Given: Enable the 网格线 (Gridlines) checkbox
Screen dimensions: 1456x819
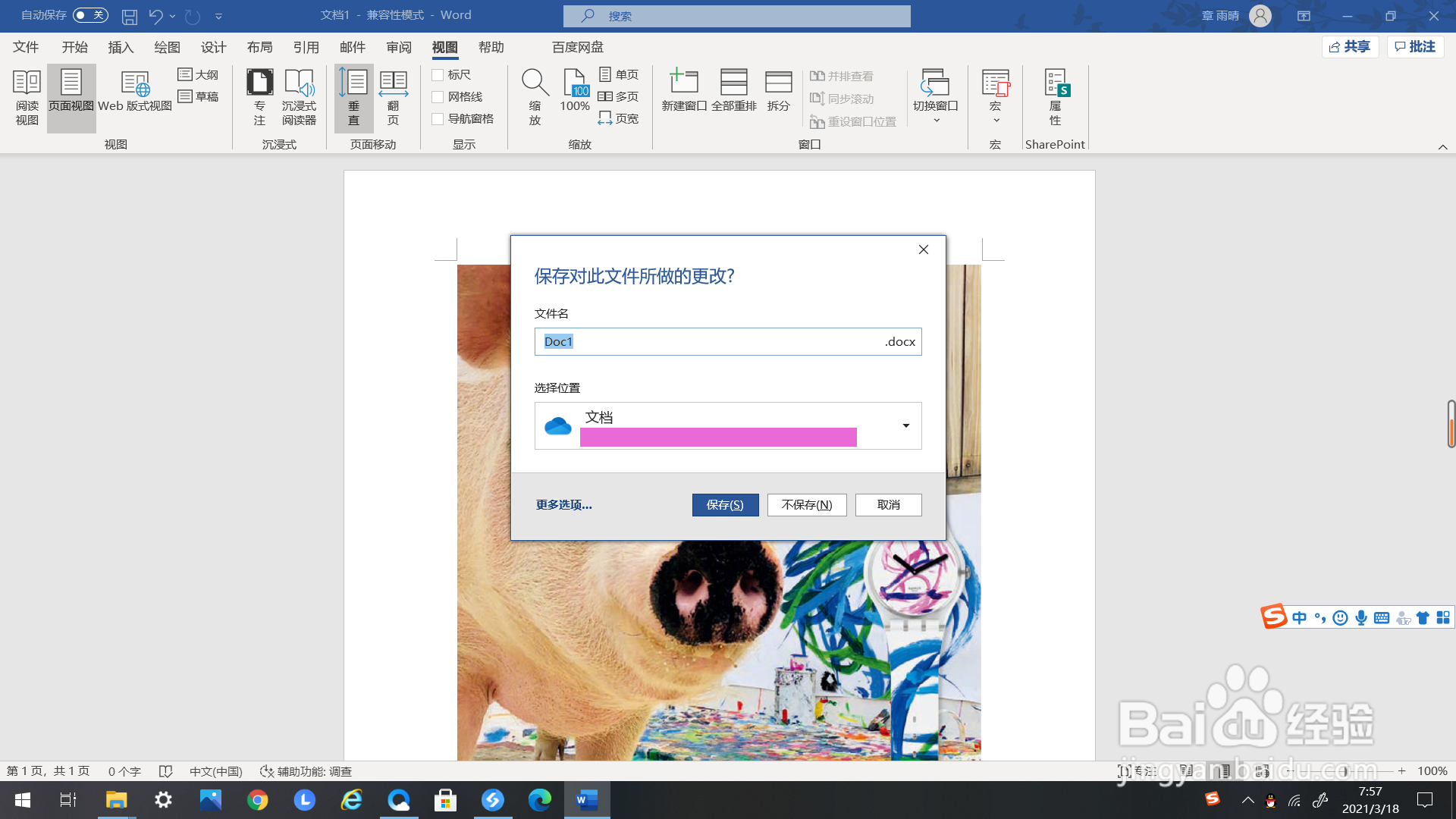Looking at the screenshot, I should click(438, 96).
